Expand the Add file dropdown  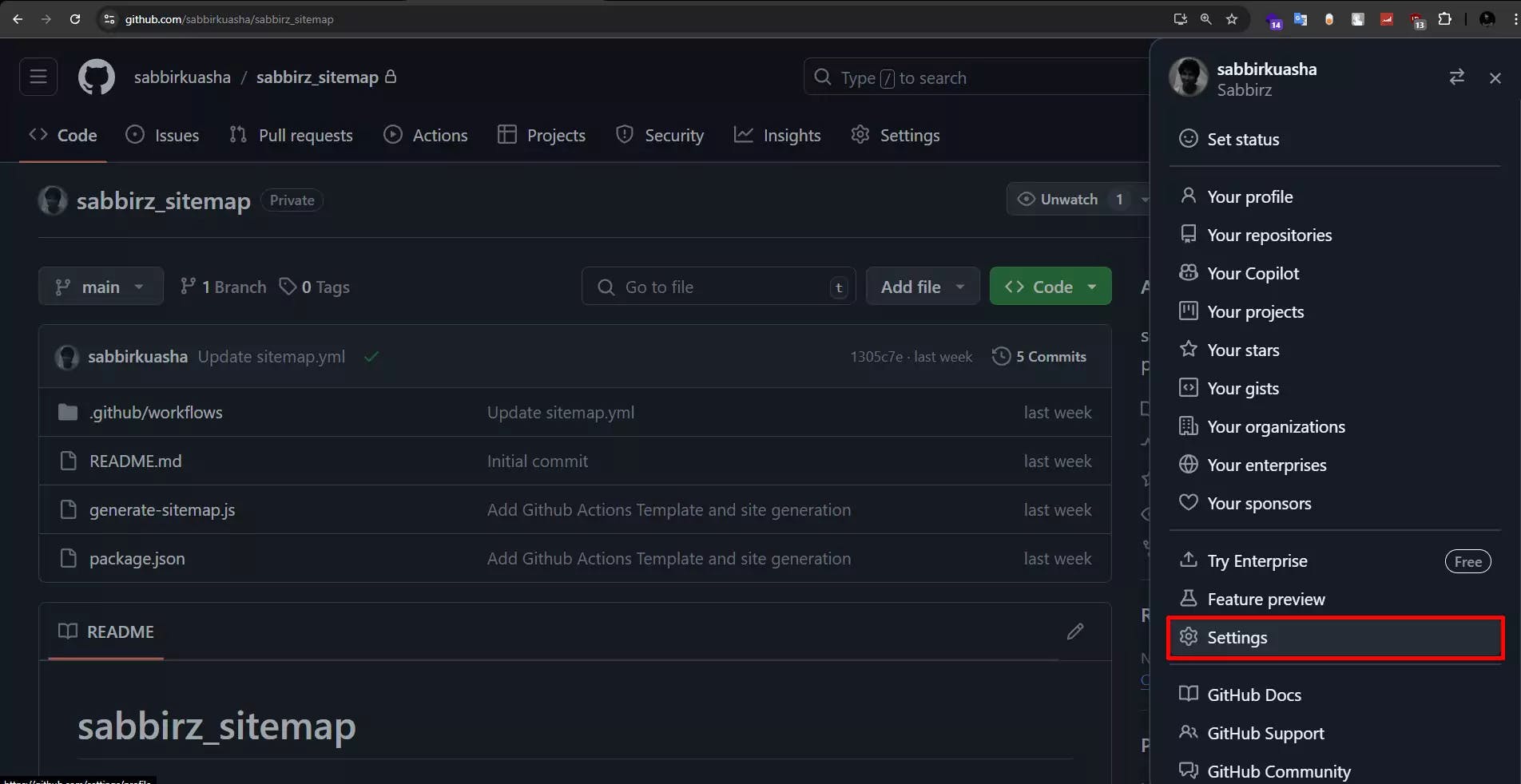923,287
